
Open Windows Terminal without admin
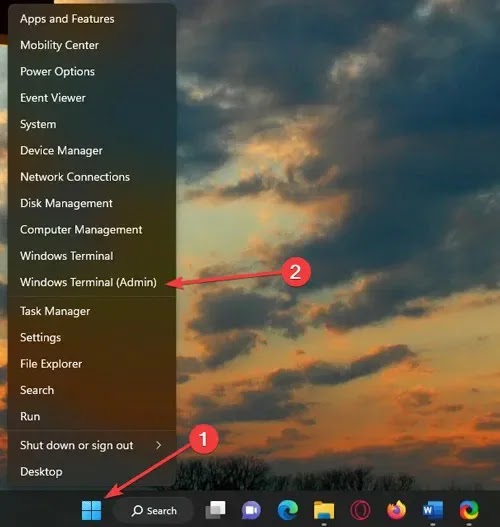(91, 256)
